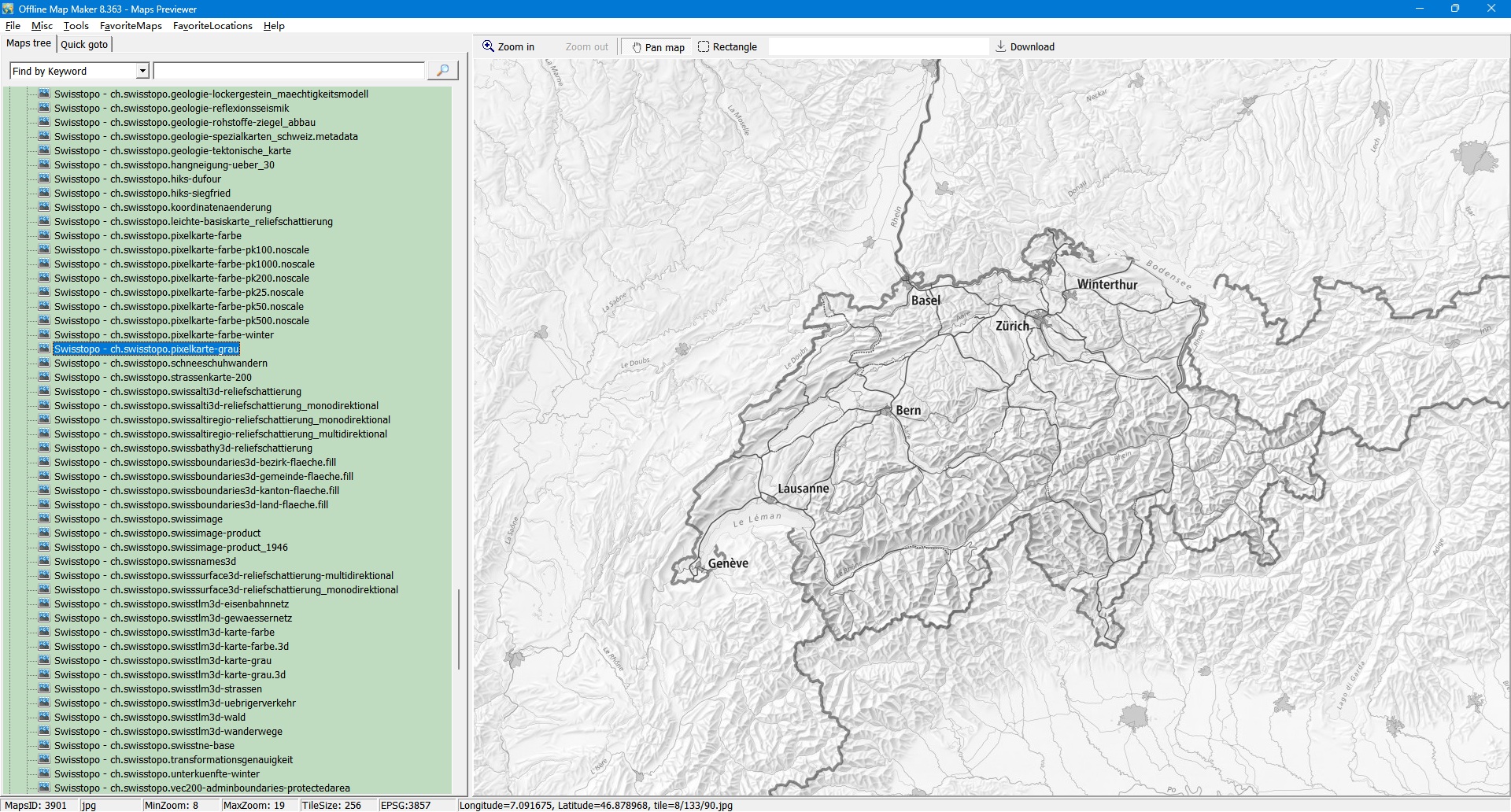The height and width of the screenshot is (812, 1511).
Task: Click the keyword search magnifier button
Action: 442,71
